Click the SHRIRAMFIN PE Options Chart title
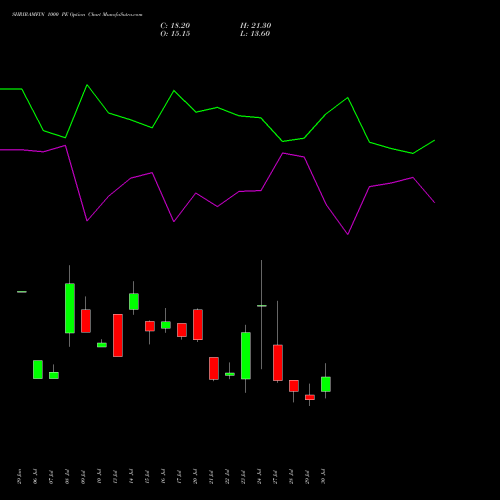 pos(77,15)
